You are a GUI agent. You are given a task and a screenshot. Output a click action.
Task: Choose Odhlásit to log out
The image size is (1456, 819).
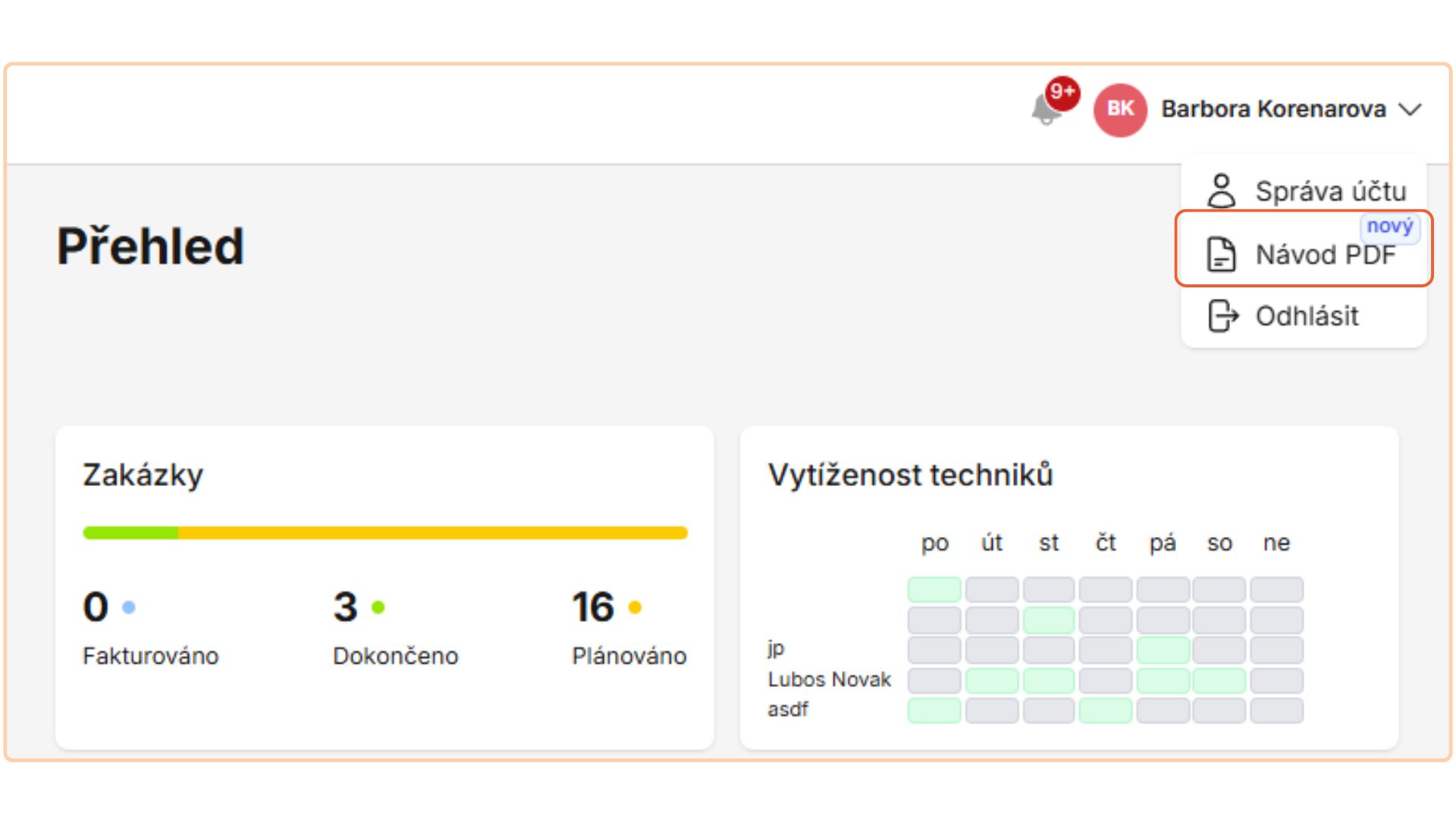pos(1307,316)
